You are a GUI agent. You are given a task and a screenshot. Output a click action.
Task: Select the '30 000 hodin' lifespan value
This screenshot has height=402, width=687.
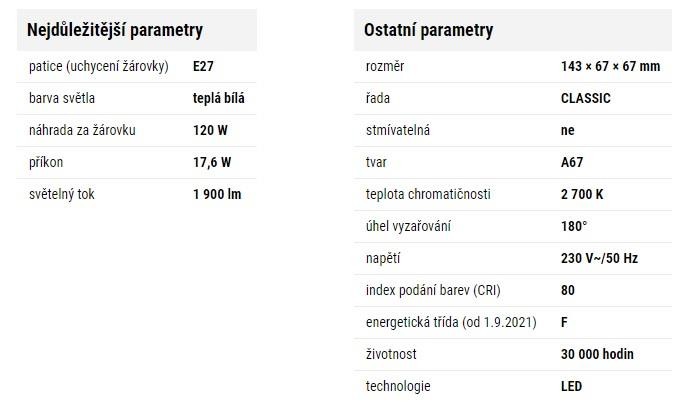tap(597, 354)
